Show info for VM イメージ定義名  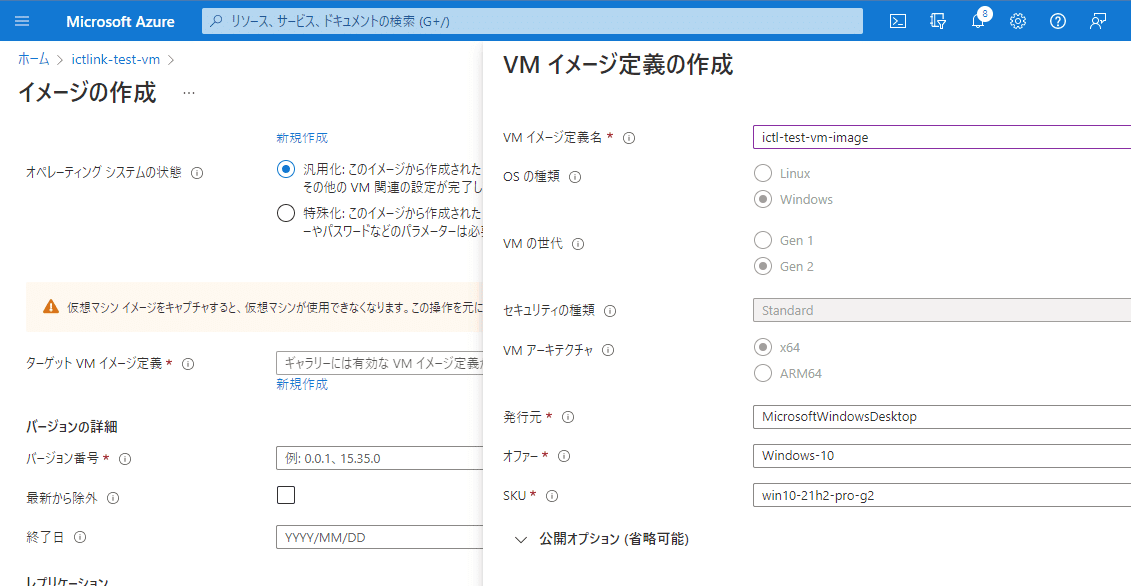628,138
